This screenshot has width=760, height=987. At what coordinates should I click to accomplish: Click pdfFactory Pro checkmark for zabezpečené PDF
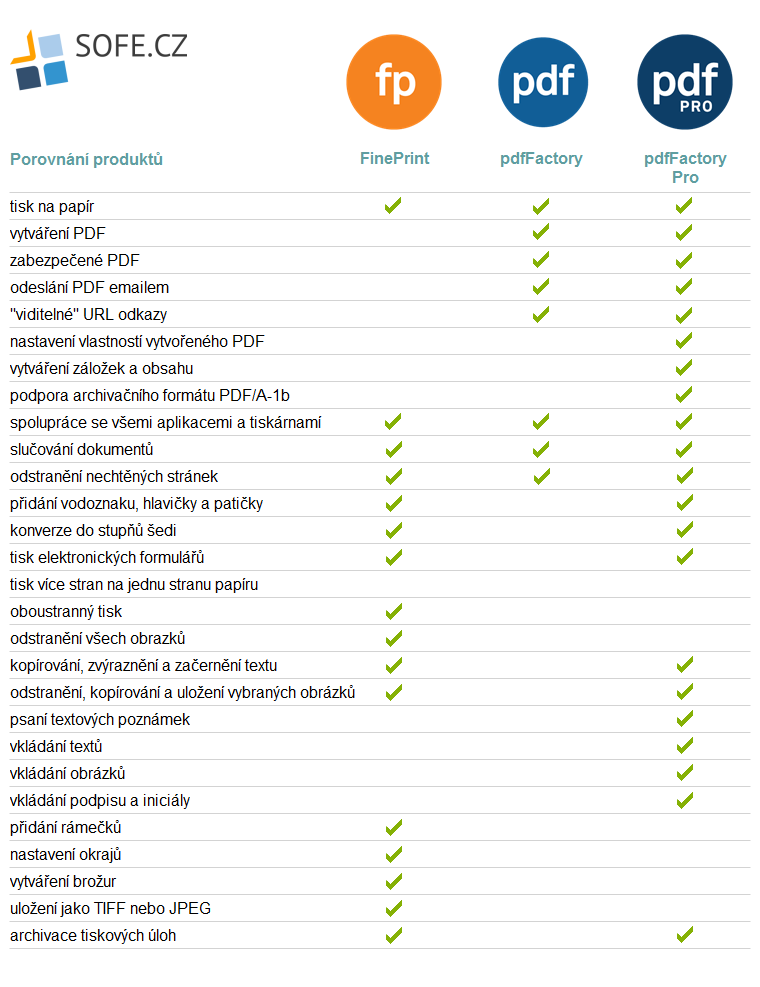684,260
